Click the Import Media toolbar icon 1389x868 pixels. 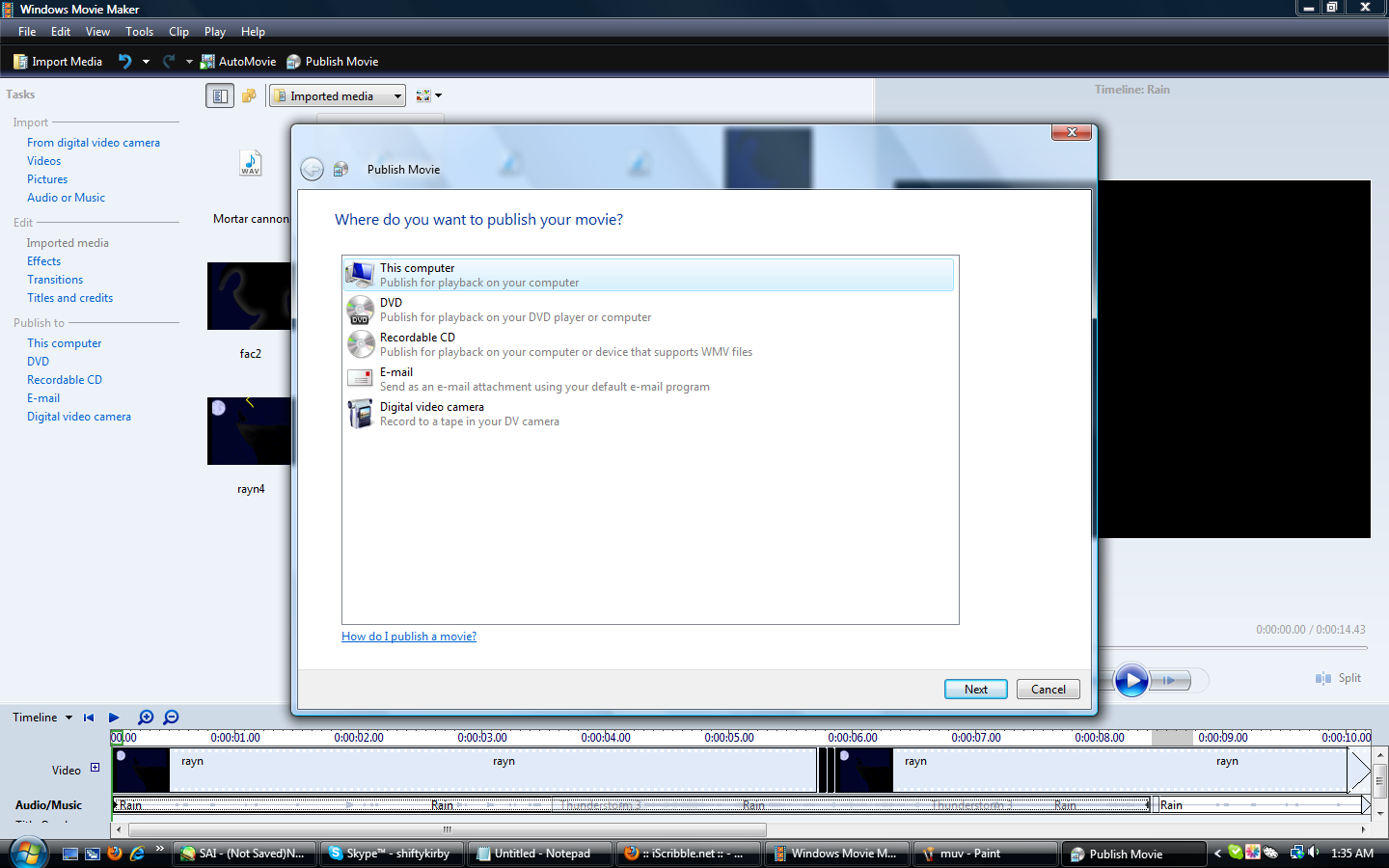tap(20, 62)
